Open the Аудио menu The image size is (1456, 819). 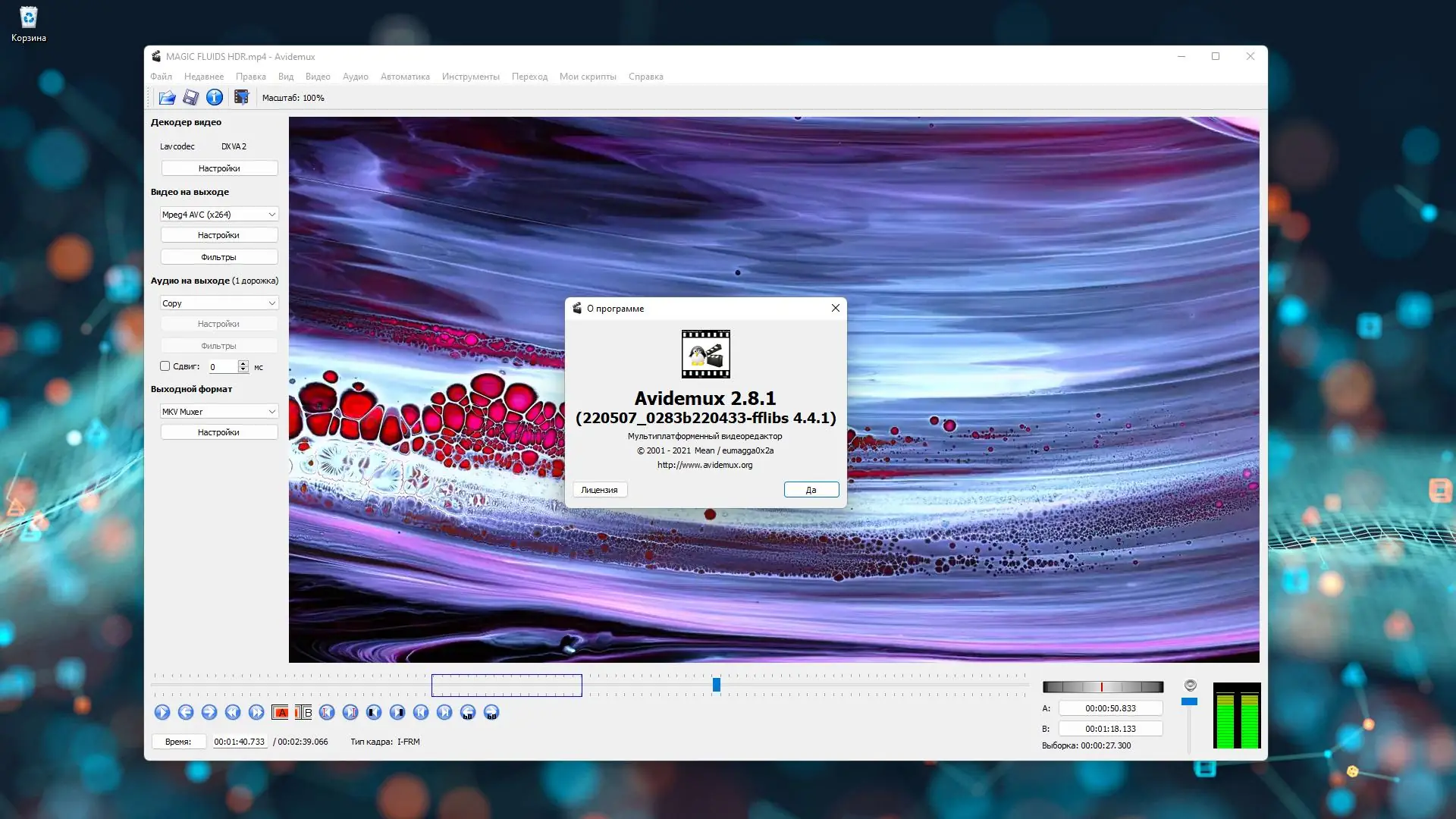click(x=355, y=77)
